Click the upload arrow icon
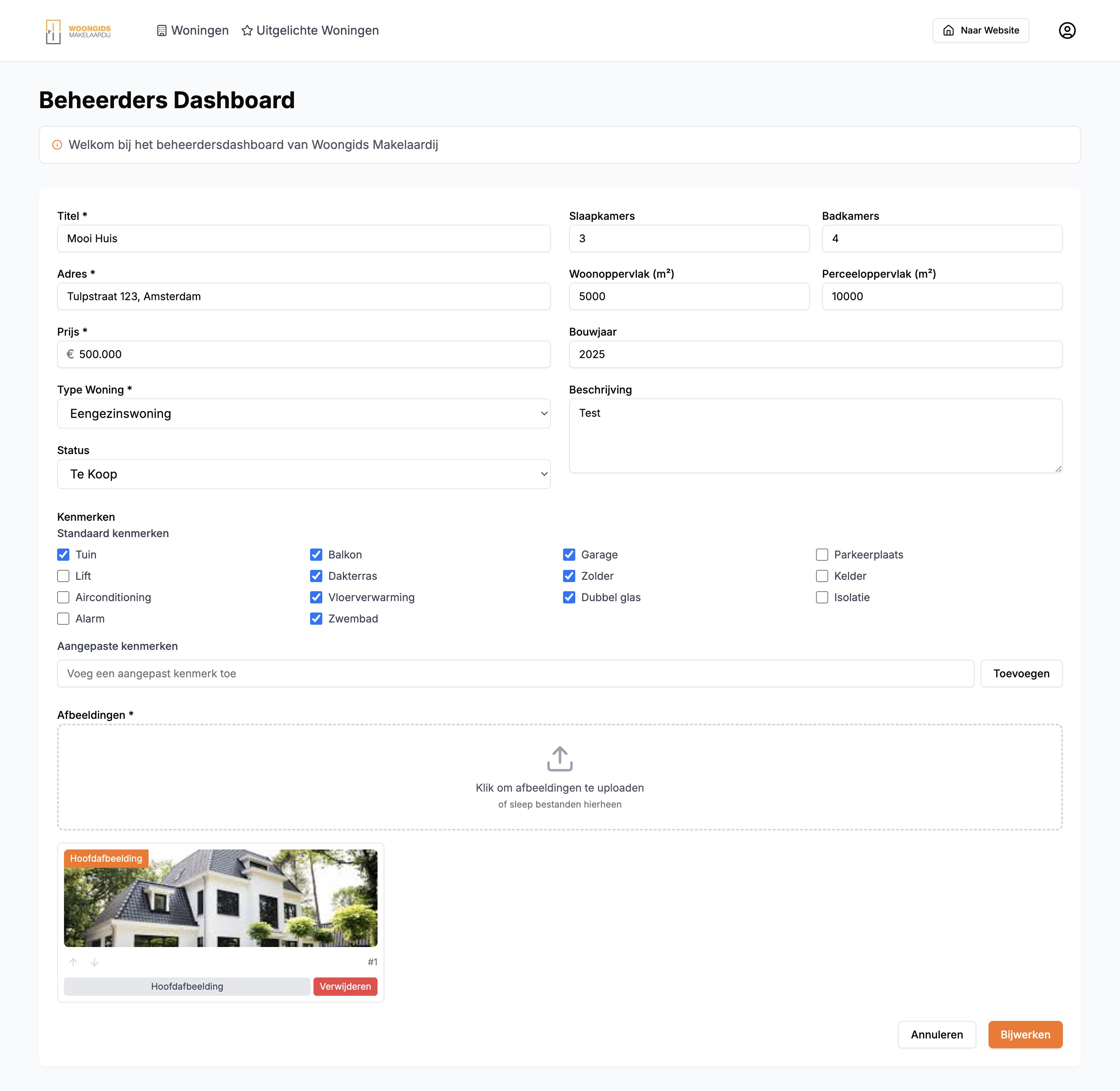This screenshot has height=1091, width=1120. 560,759
